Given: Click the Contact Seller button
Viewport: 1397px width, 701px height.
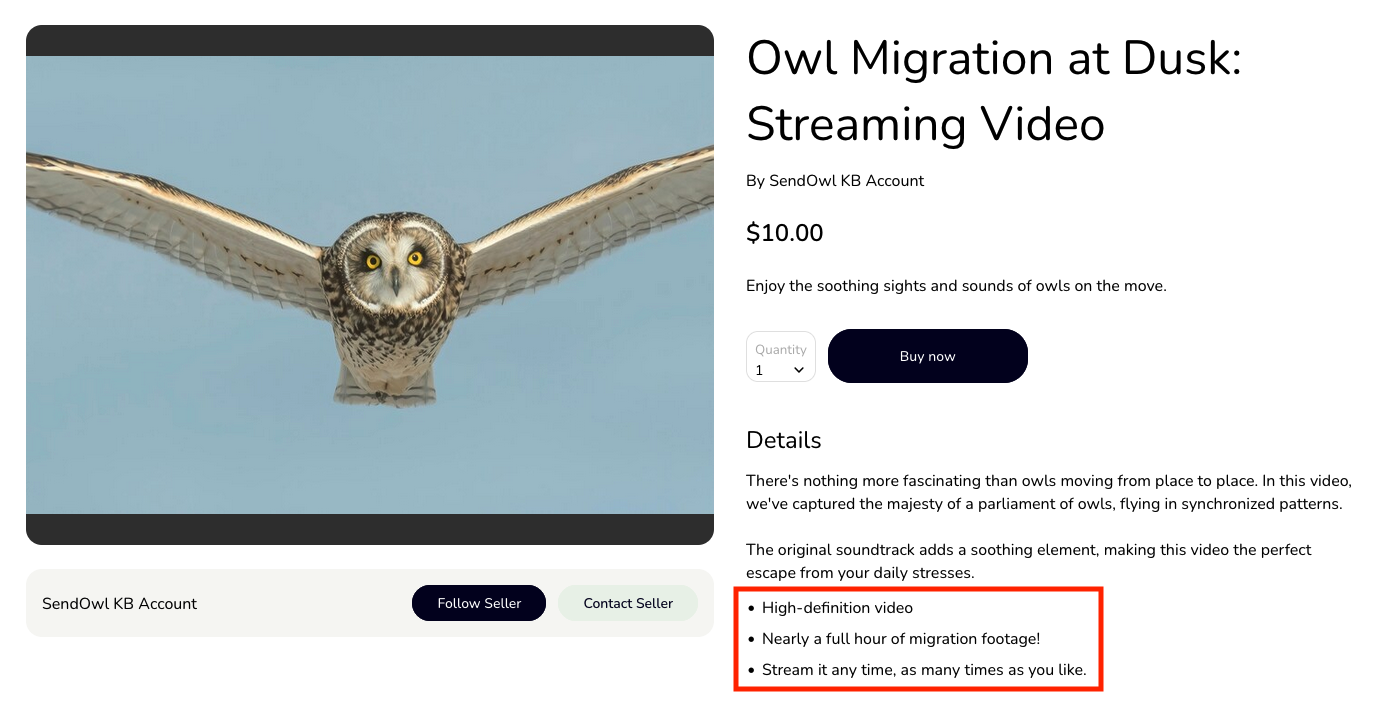Looking at the screenshot, I should point(628,603).
